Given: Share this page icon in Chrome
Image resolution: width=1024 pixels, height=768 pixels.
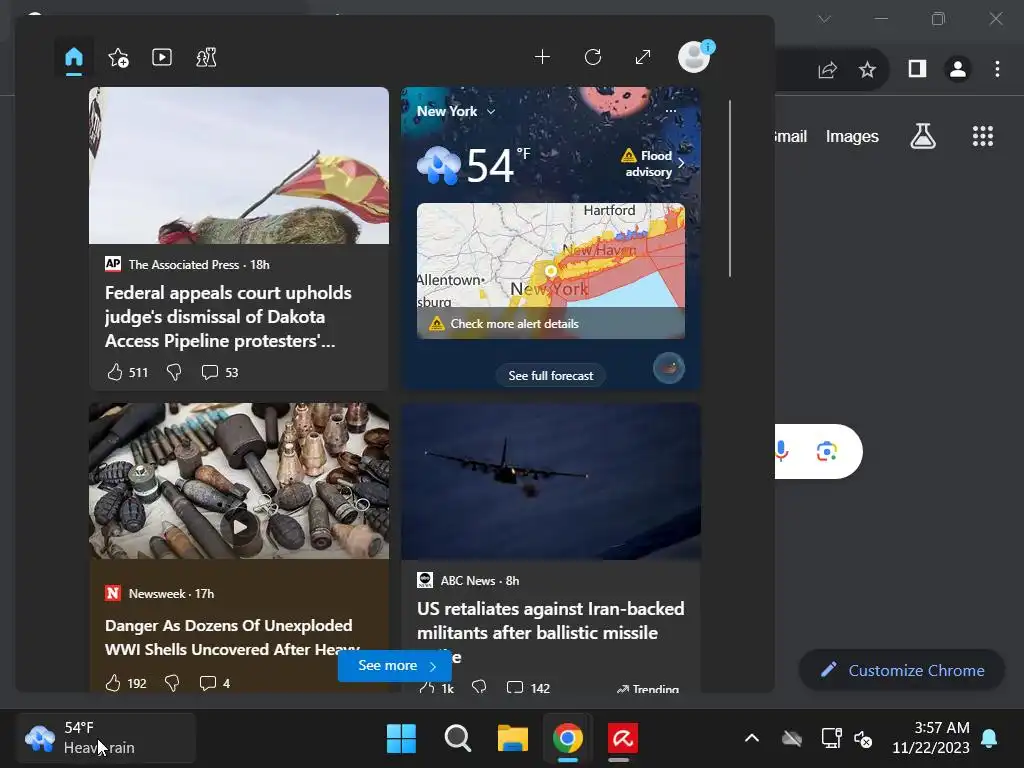Looking at the screenshot, I should point(827,69).
